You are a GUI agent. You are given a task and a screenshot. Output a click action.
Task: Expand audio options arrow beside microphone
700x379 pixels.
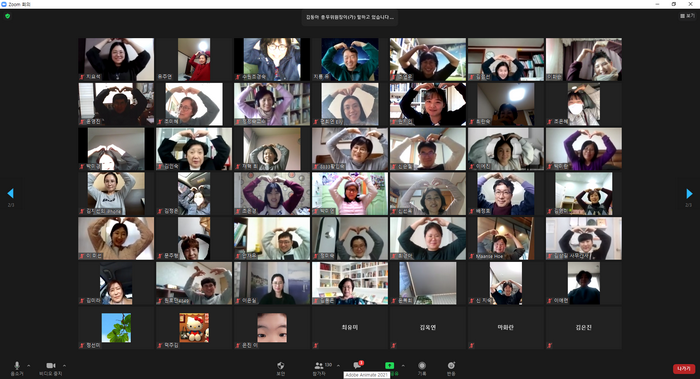[x=29, y=366]
